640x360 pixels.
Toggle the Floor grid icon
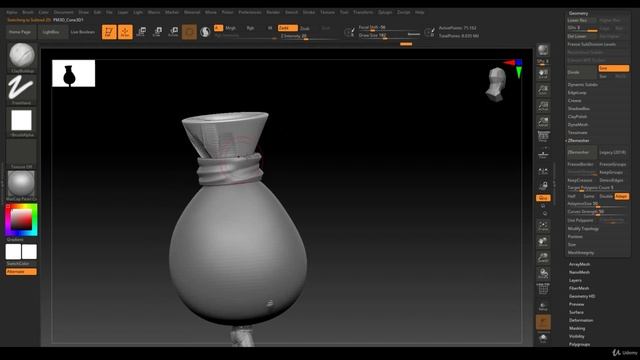pos(543,154)
